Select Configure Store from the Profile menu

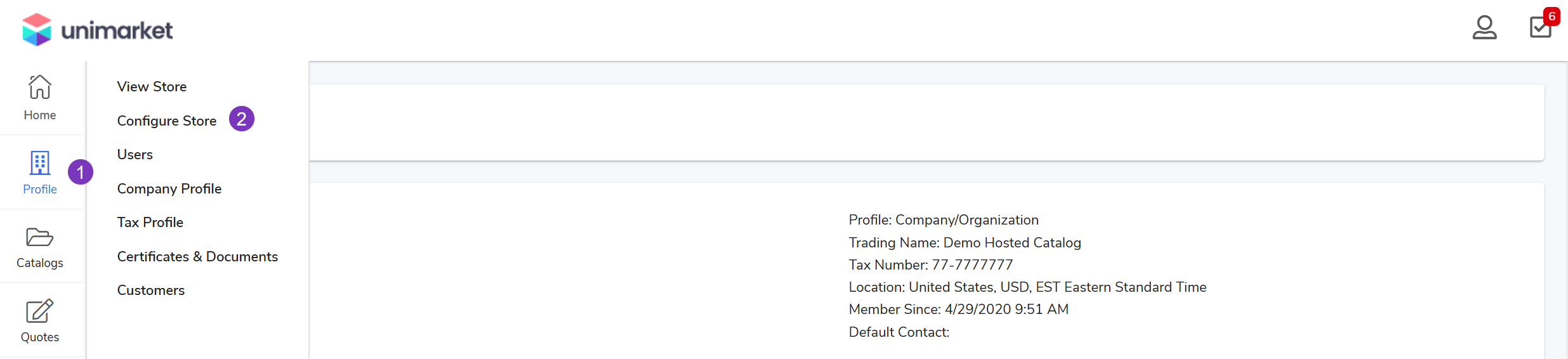pyautogui.click(x=167, y=121)
